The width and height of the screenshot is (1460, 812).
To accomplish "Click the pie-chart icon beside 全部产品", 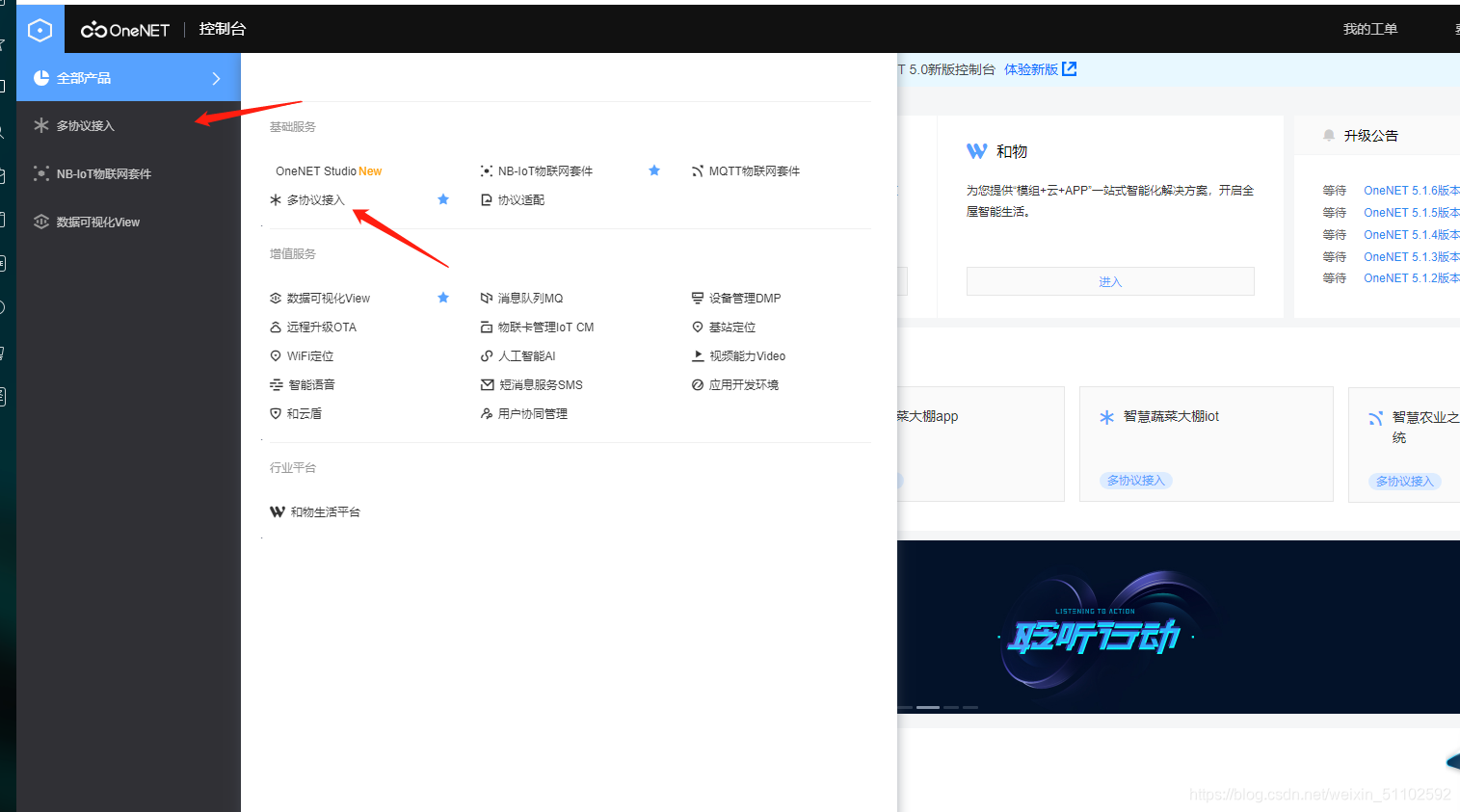I will point(41,78).
